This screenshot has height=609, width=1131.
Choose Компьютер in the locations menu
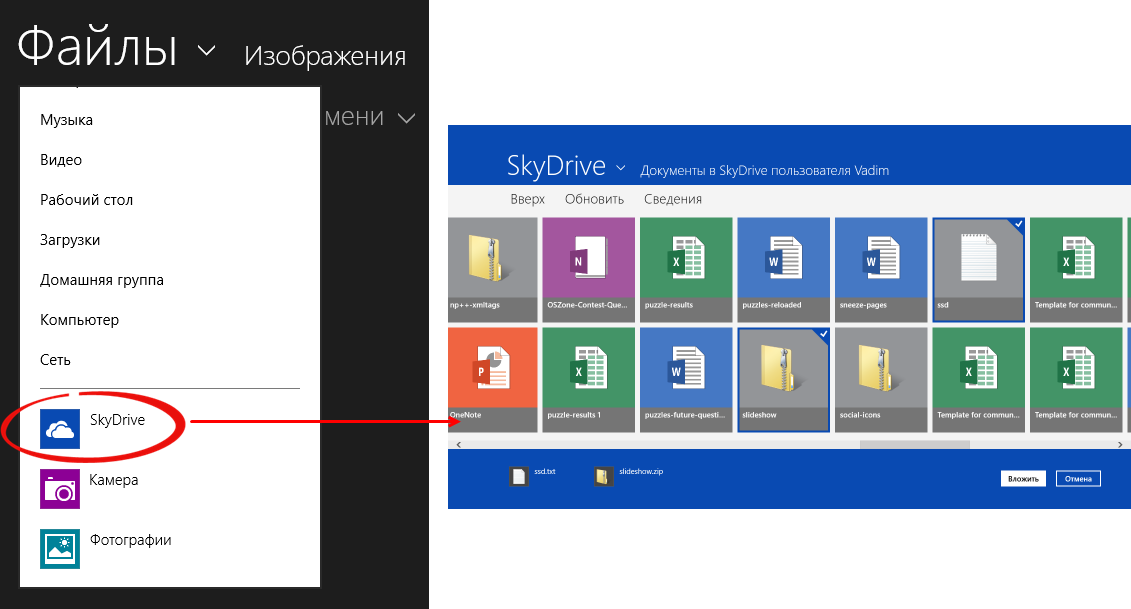(x=79, y=320)
